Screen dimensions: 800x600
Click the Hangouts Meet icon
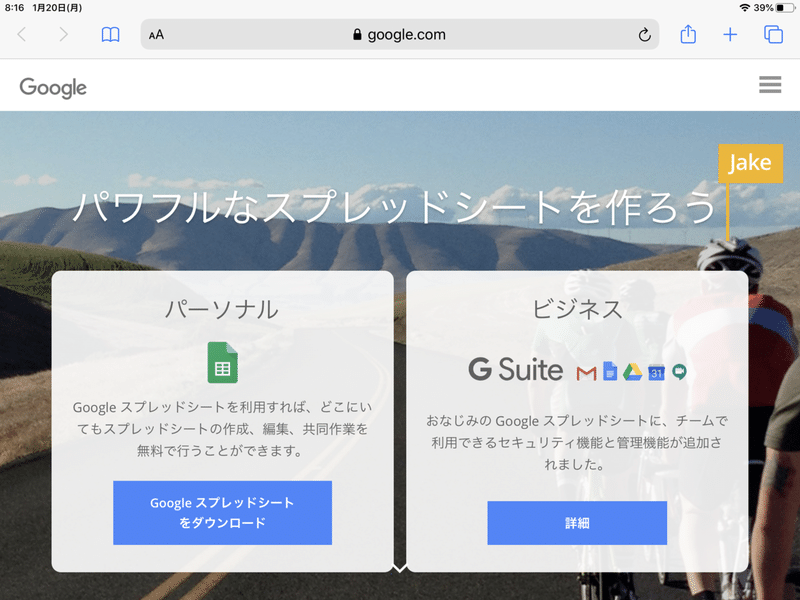coord(679,372)
